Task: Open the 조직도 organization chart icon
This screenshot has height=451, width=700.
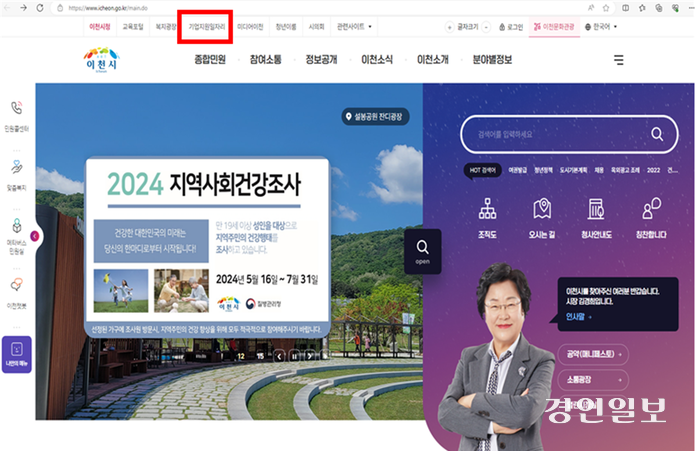Action: click(x=488, y=216)
